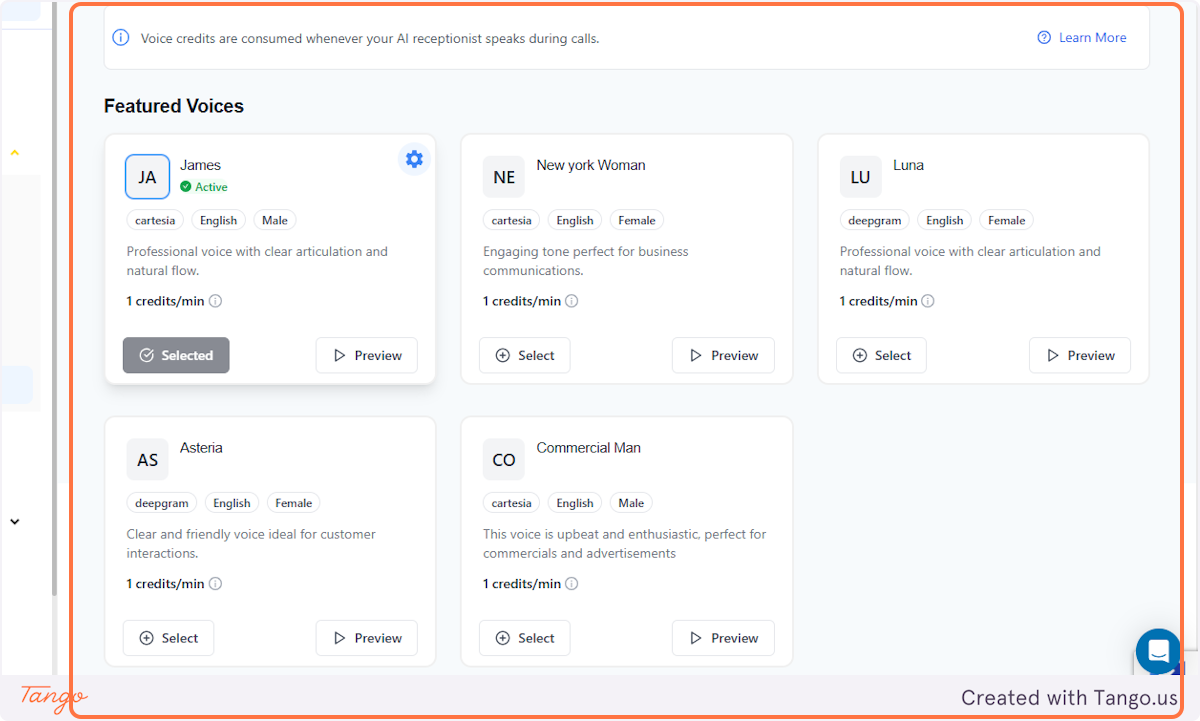The width and height of the screenshot is (1200, 721).
Task: Select the New york Woman voice
Action: [x=524, y=355]
